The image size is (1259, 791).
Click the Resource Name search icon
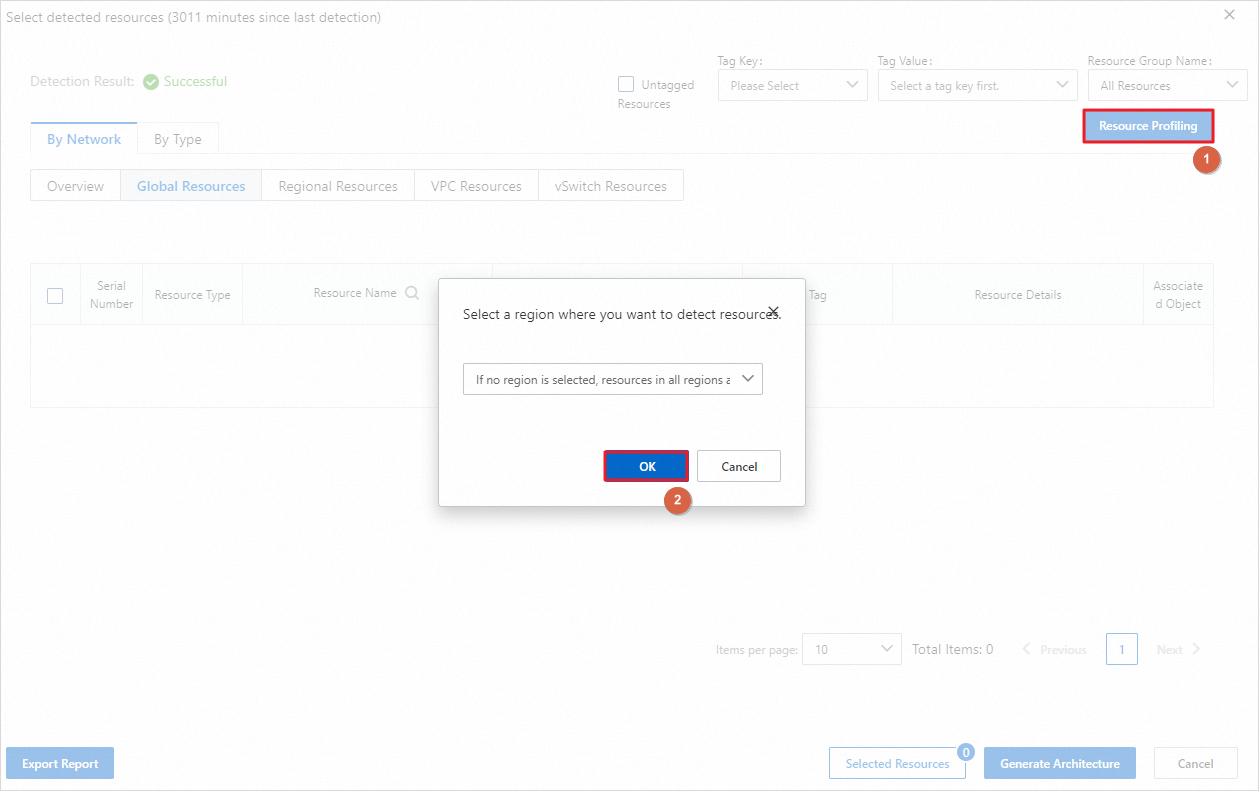point(412,293)
